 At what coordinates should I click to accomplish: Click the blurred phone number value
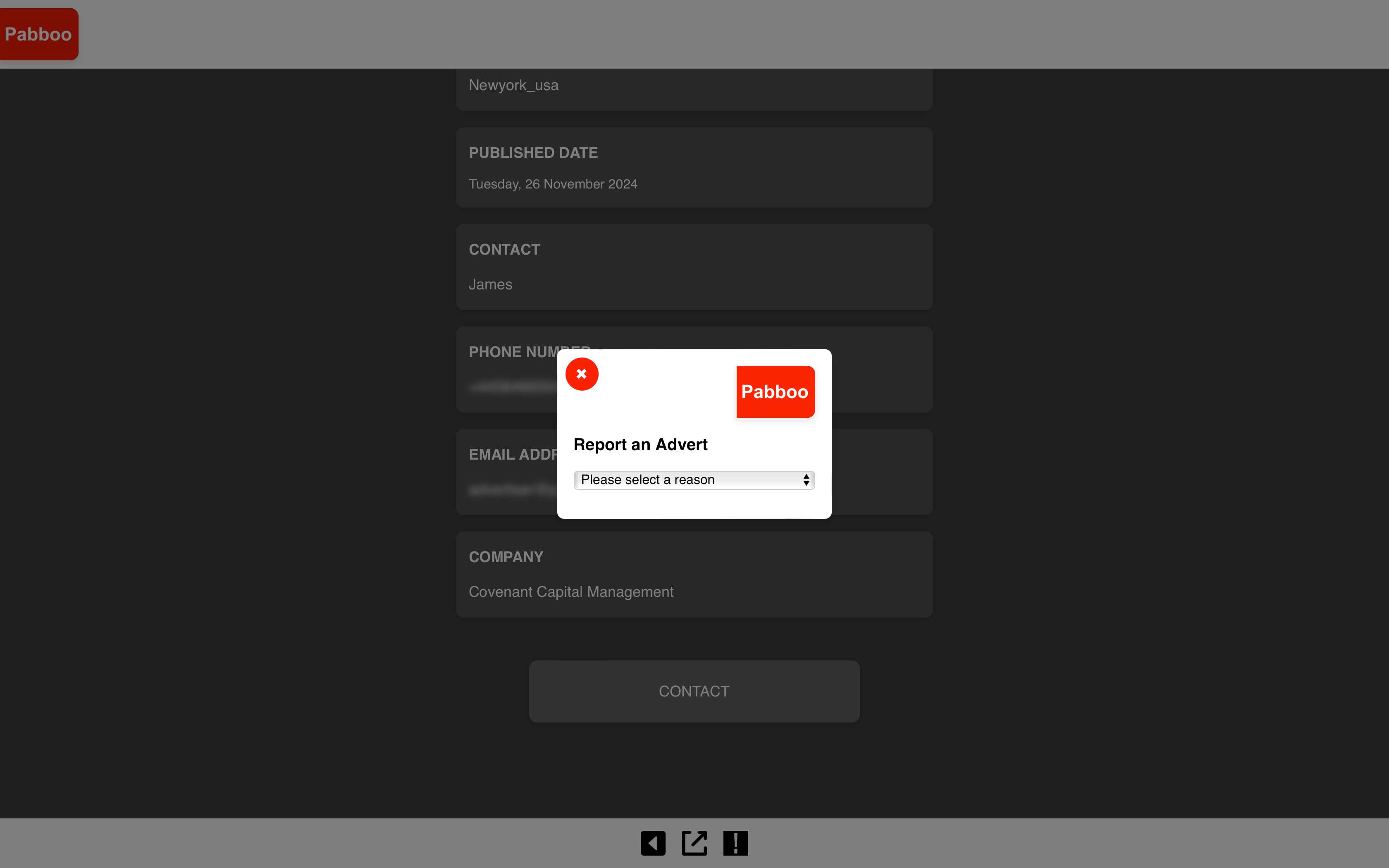(x=511, y=387)
